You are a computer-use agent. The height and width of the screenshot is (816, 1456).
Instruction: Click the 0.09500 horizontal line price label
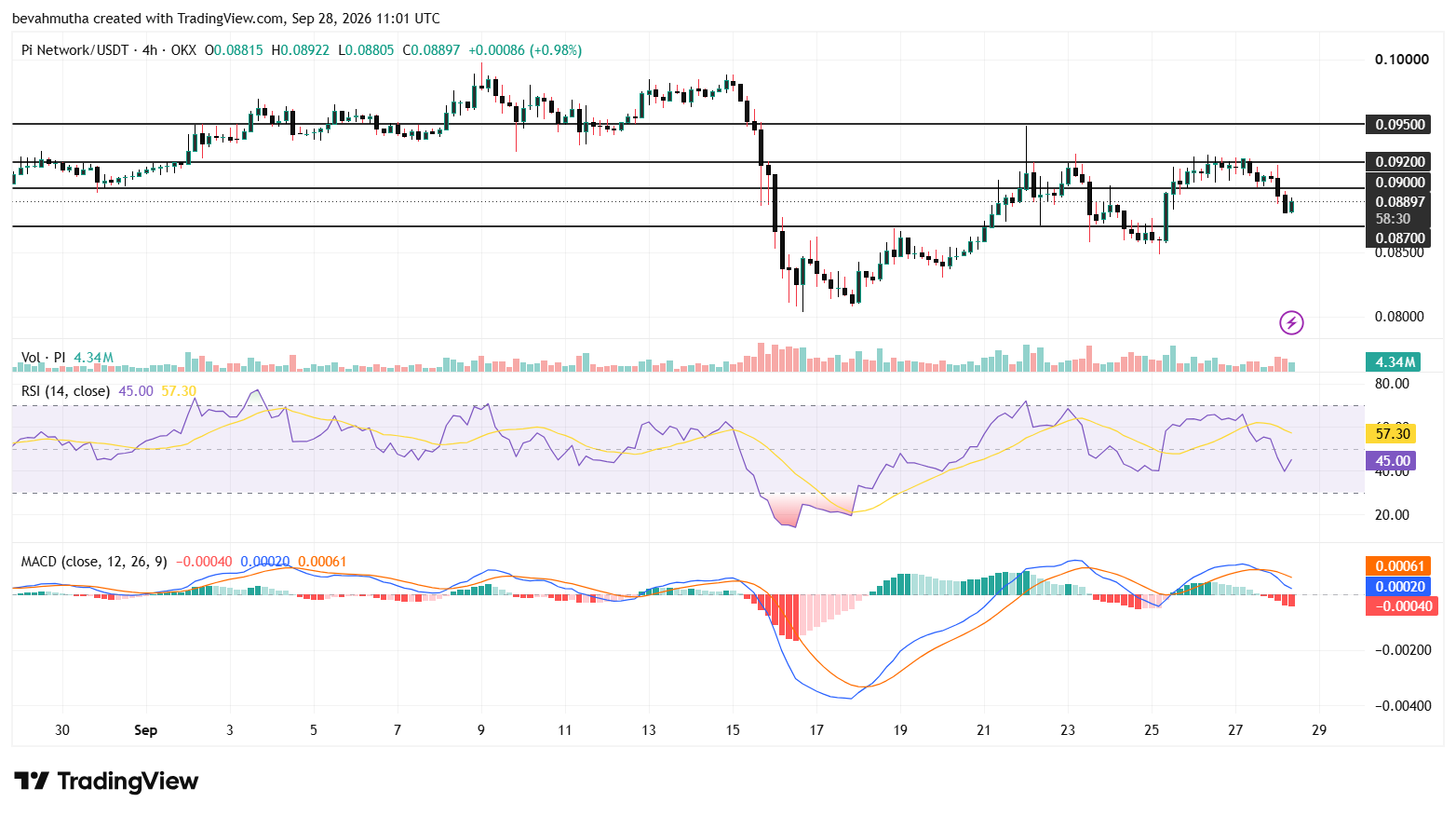pyautogui.click(x=1400, y=124)
